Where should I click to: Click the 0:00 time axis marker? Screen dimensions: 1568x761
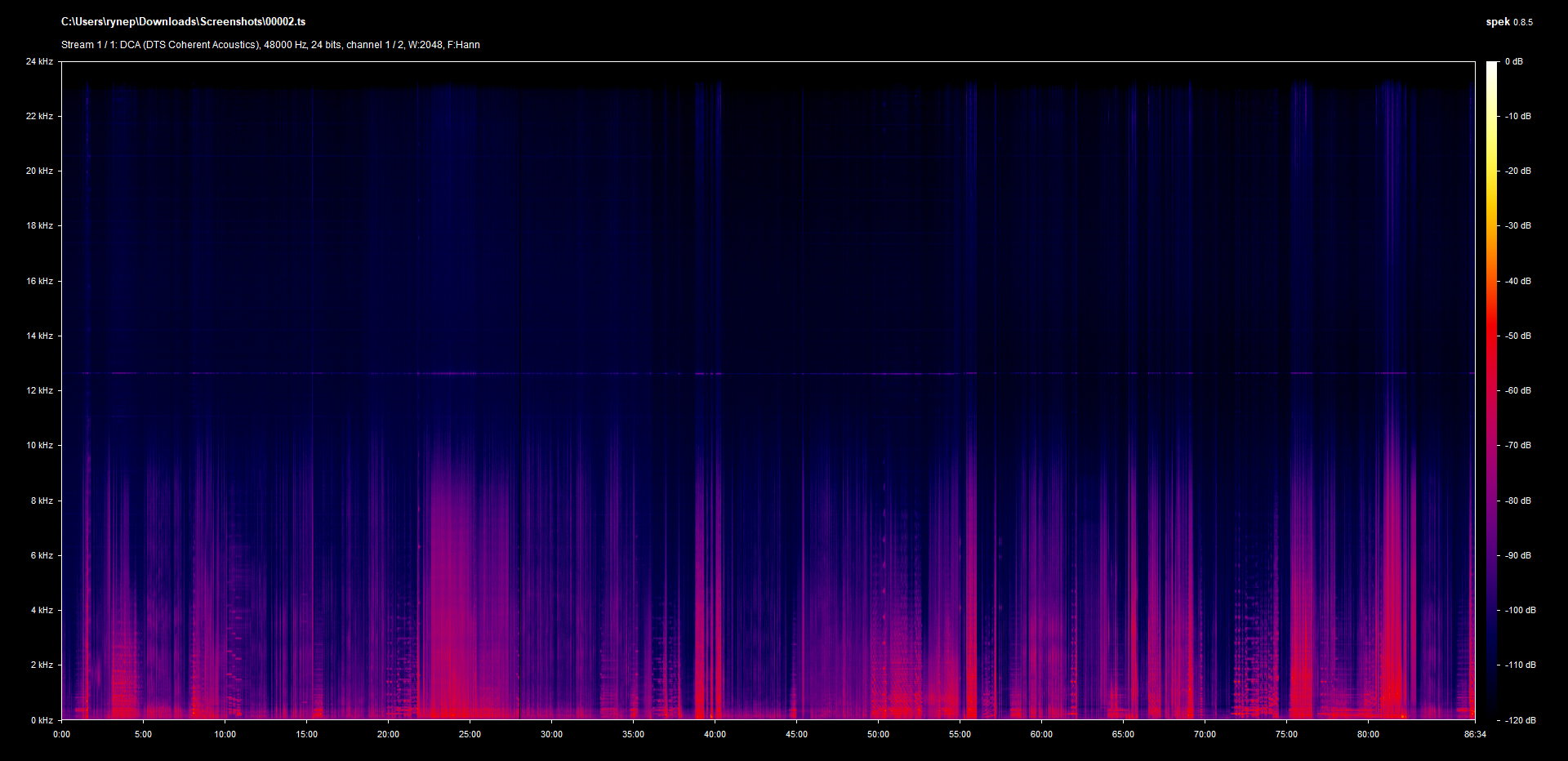pyautogui.click(x=61, y=734)
